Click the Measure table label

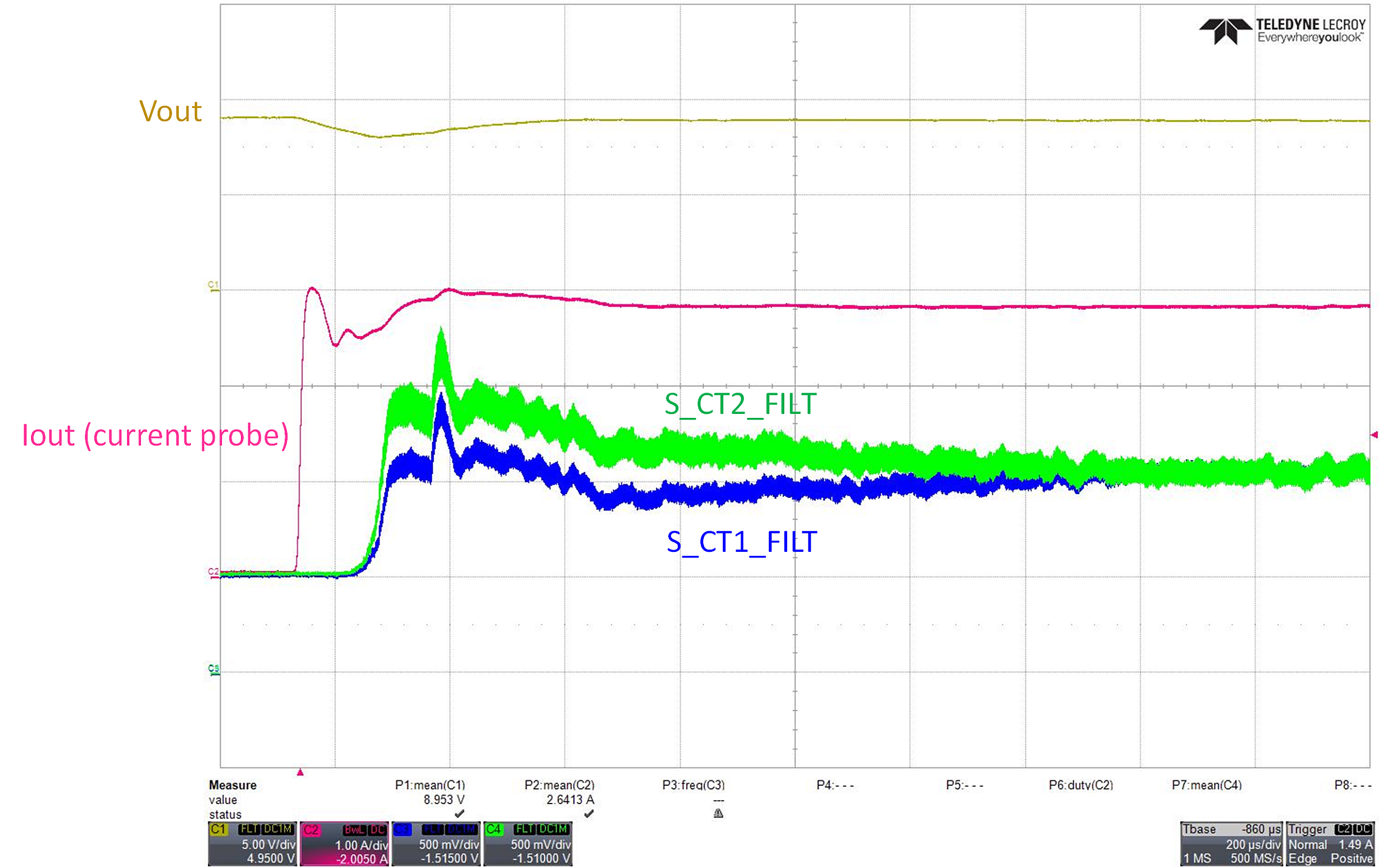[232, 785]
